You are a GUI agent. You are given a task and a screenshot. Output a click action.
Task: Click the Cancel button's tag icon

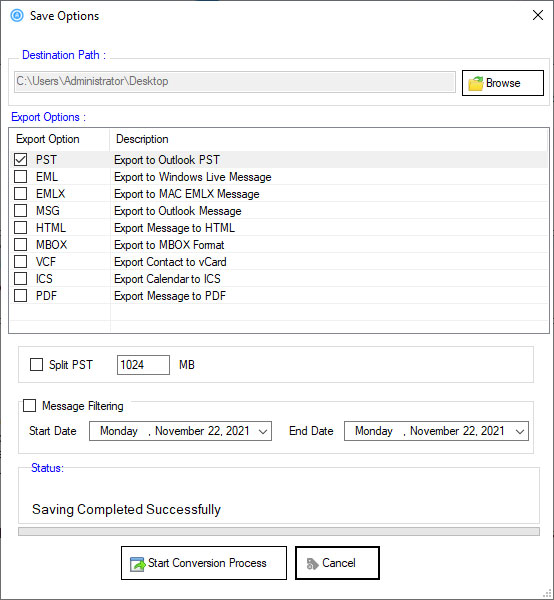point(312,564)
